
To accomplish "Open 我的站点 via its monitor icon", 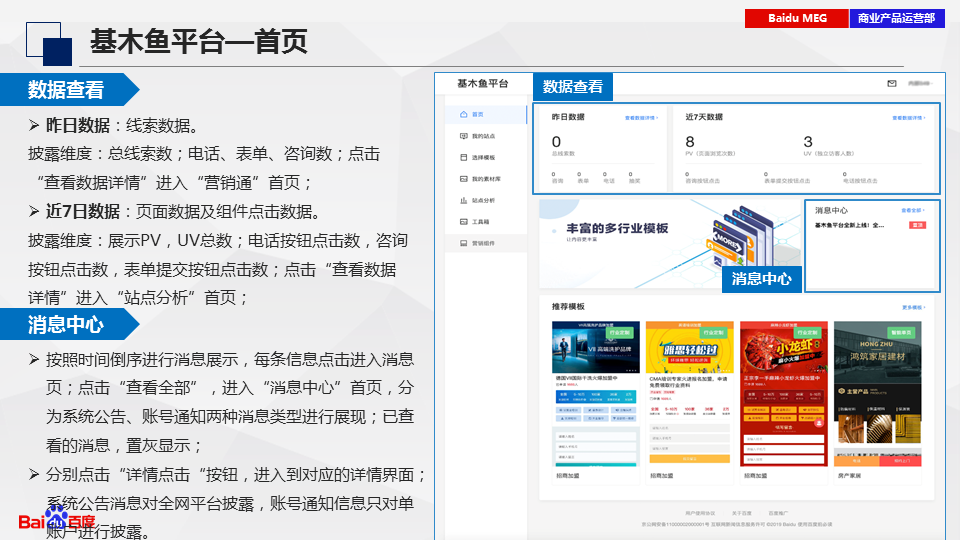I will click(x=463, y=136).
